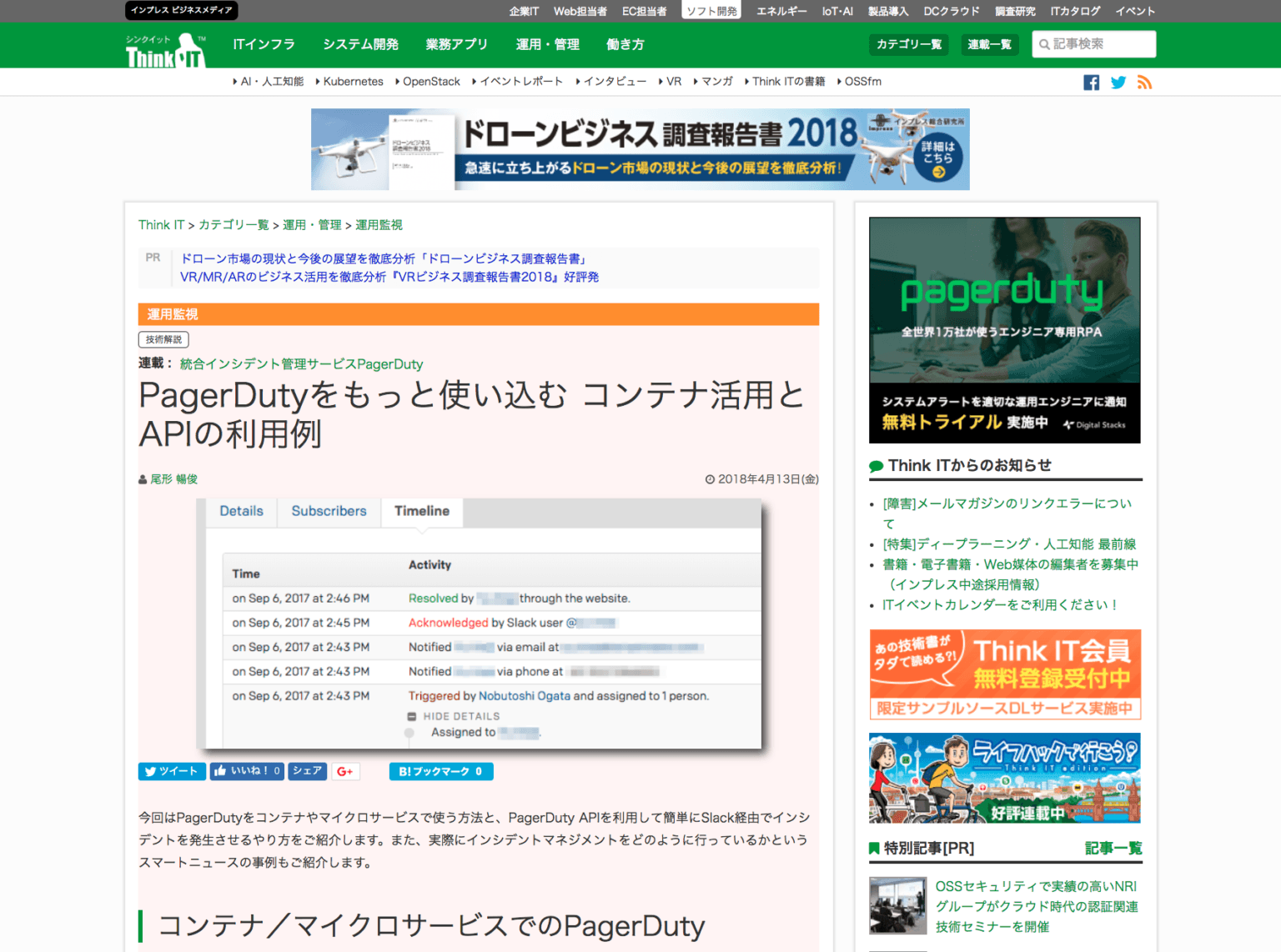Open PR link about VR/MR/ARのビジネス活用

pos(389,277)
